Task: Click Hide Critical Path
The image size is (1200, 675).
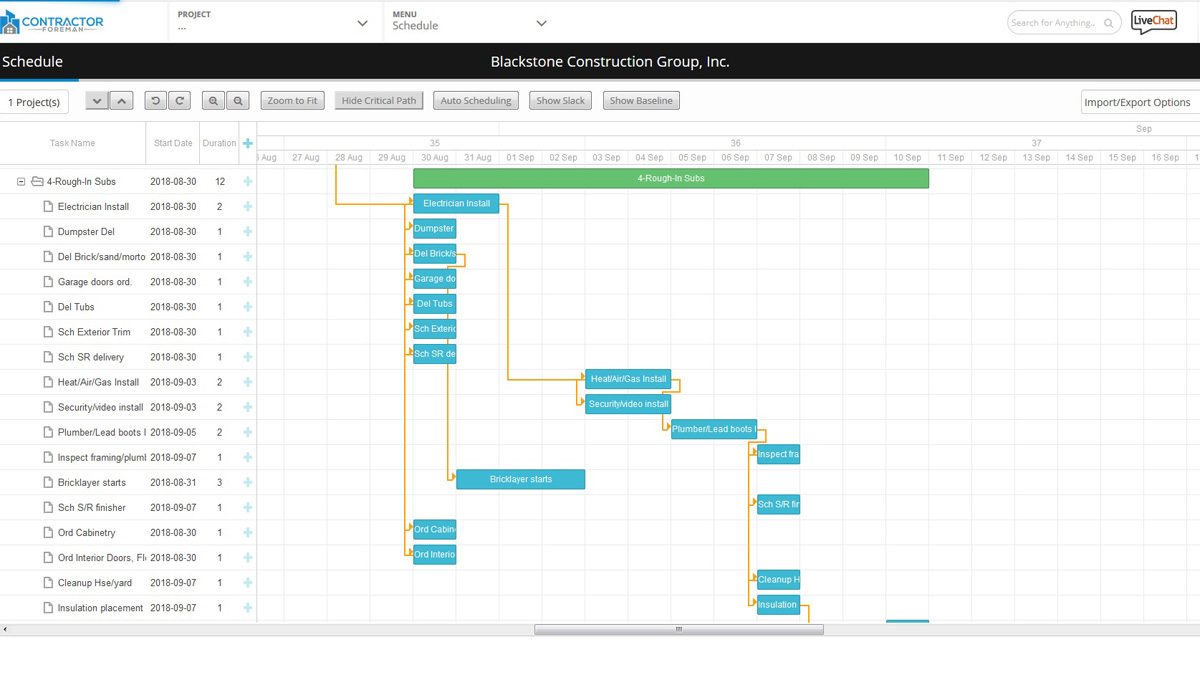Action: tap(378, 100)
